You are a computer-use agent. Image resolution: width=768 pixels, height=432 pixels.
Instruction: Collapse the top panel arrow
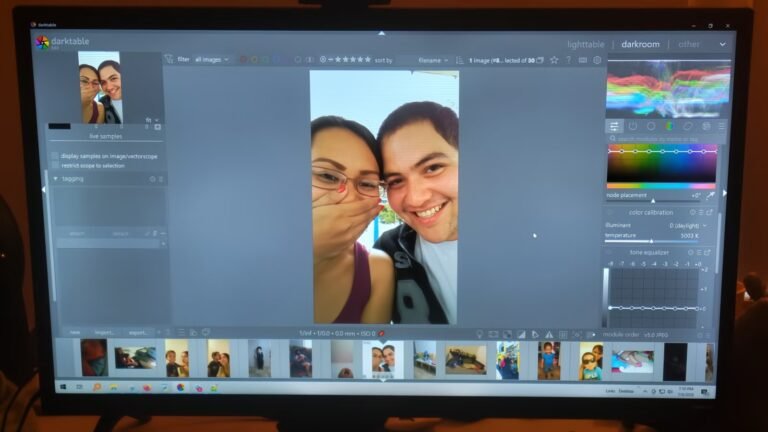coord(382,33)
